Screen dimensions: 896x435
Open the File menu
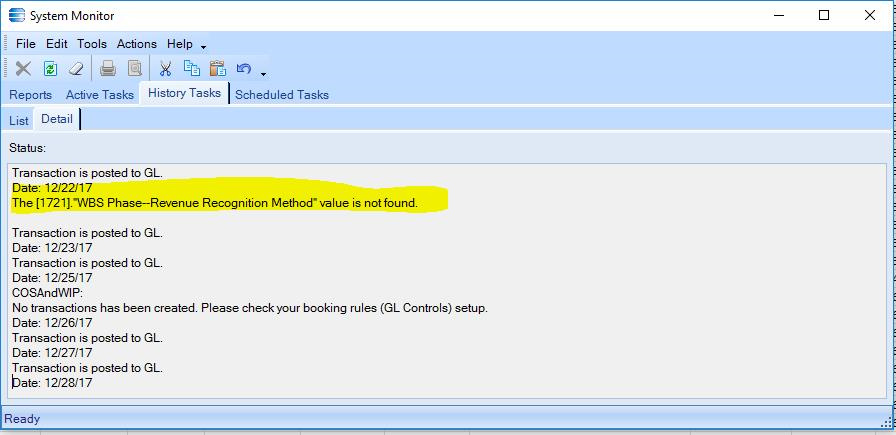[x=26, y=43]
